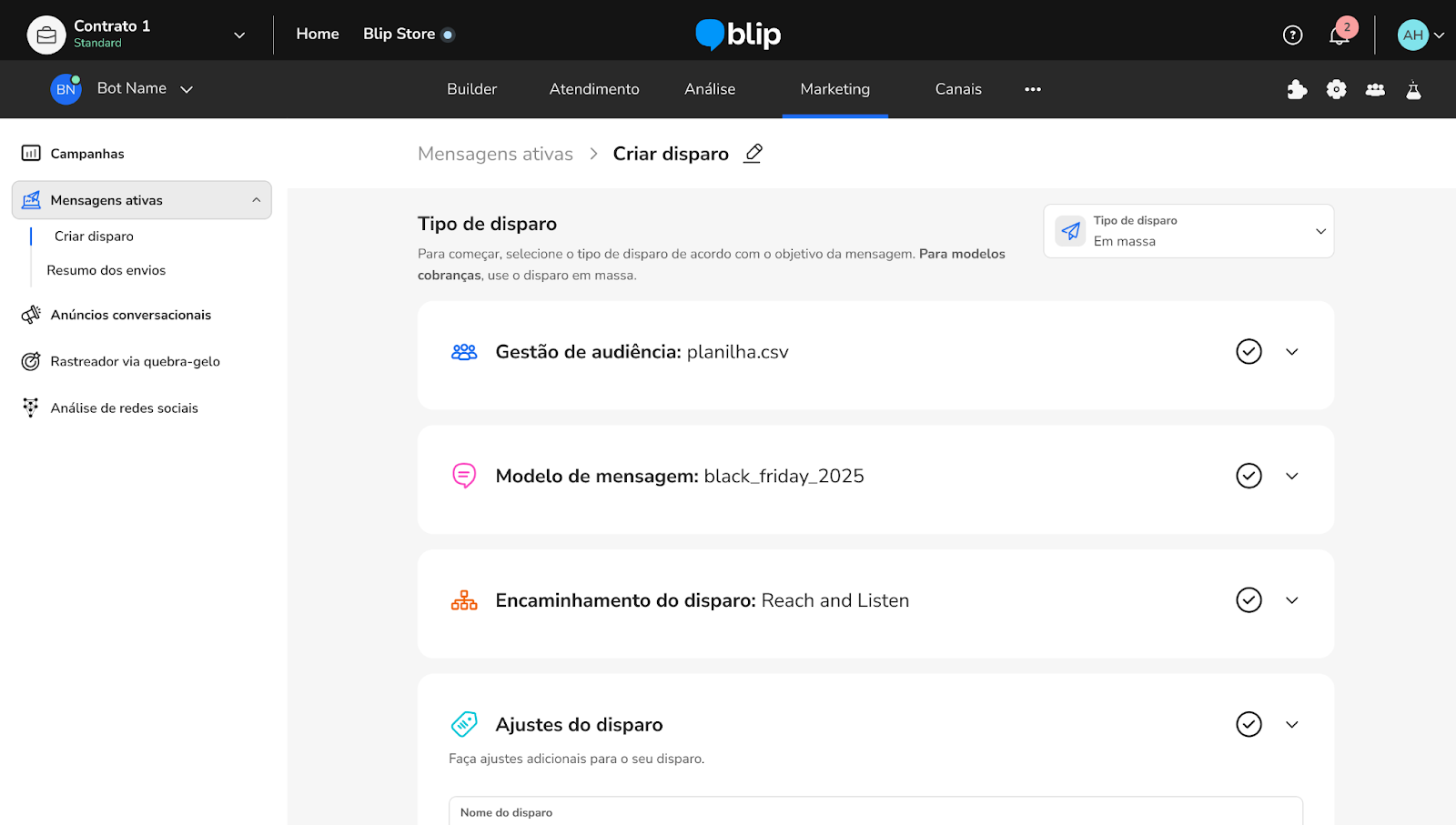Click the help question mark icon
Image resolution: width=1456 pixels, height=825 pixels.
(x=1292, y=35)
